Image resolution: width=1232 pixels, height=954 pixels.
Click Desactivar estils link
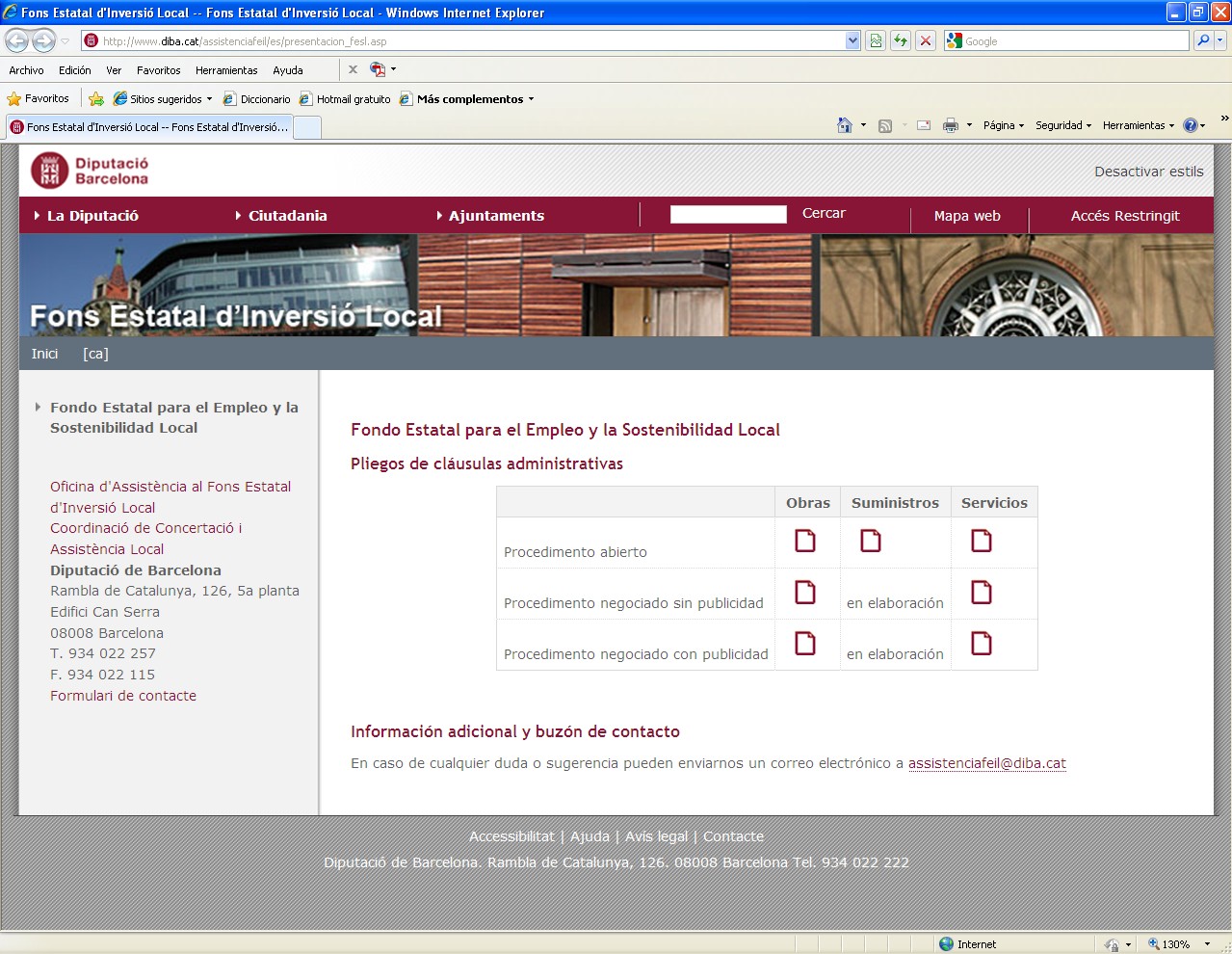pyautogui.click(x=1149, y=172)
